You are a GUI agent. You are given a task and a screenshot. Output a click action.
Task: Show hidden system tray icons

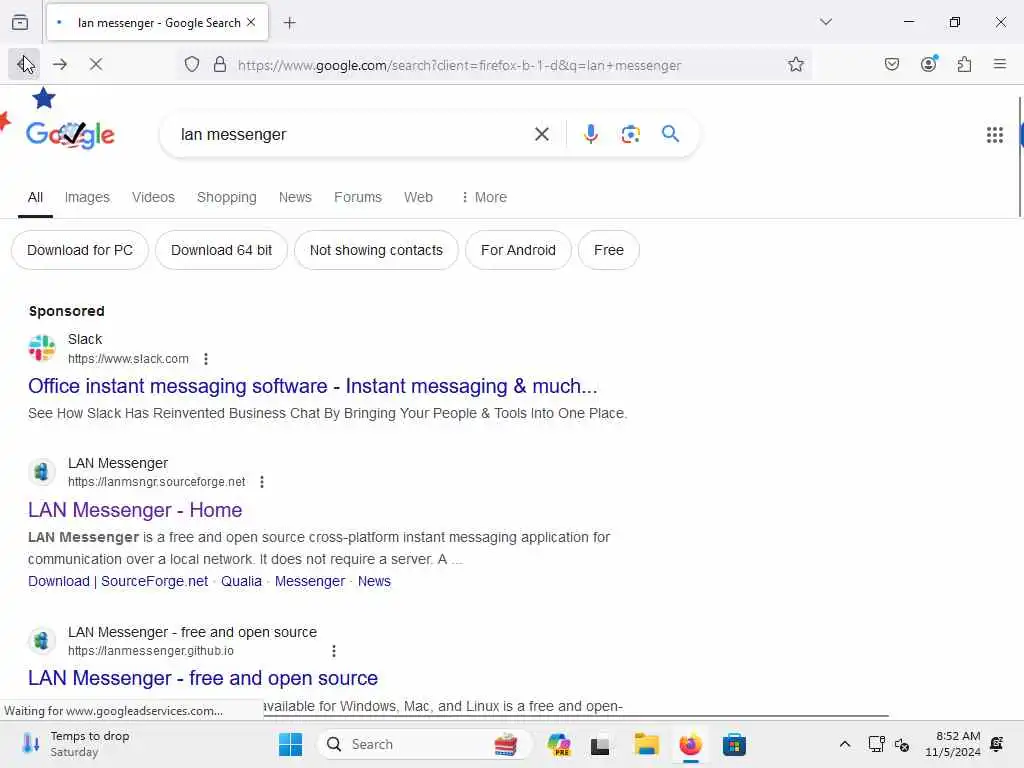pos(844,744)
